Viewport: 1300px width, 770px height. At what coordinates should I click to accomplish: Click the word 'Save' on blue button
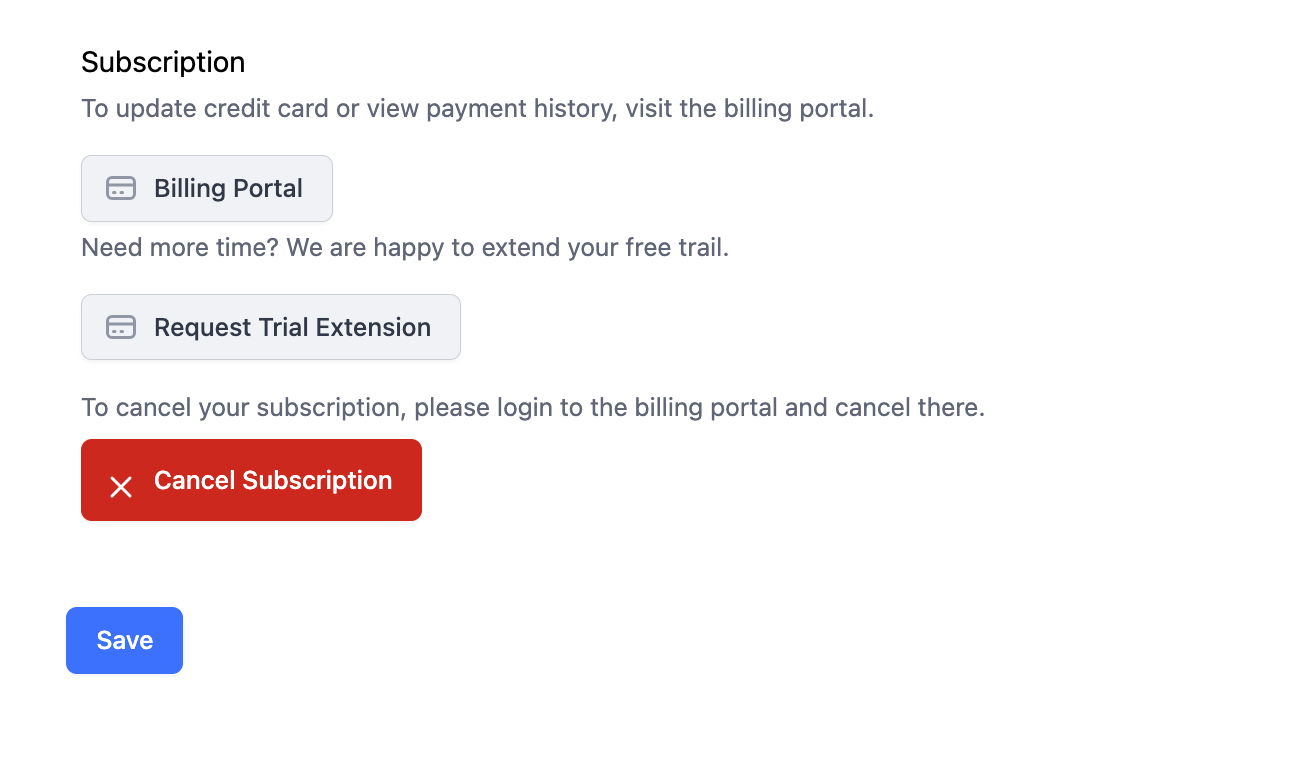click(124, 640)
